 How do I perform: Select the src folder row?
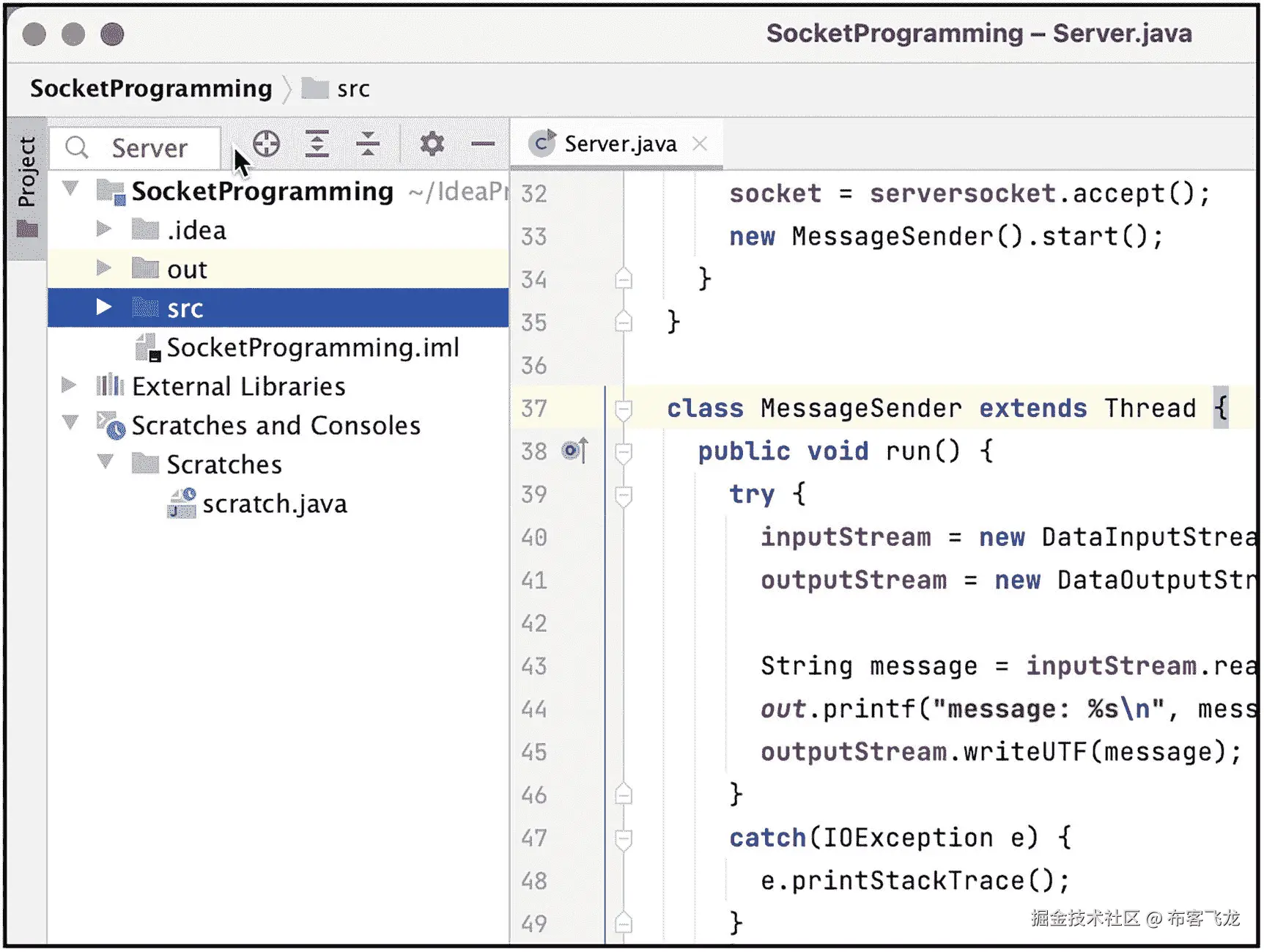click(x=278, y=308)
